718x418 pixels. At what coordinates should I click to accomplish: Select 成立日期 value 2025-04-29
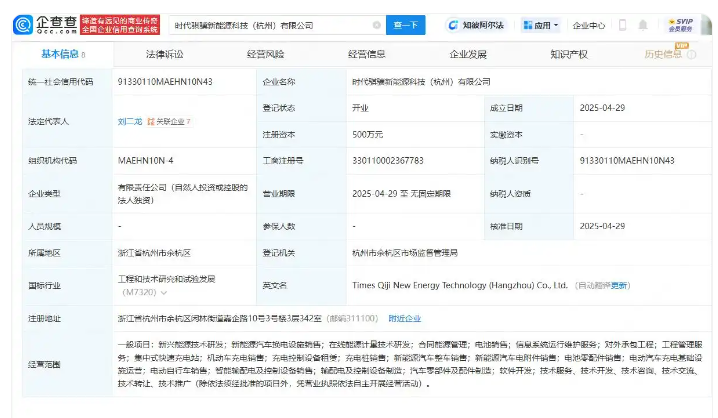click(602, 108)
